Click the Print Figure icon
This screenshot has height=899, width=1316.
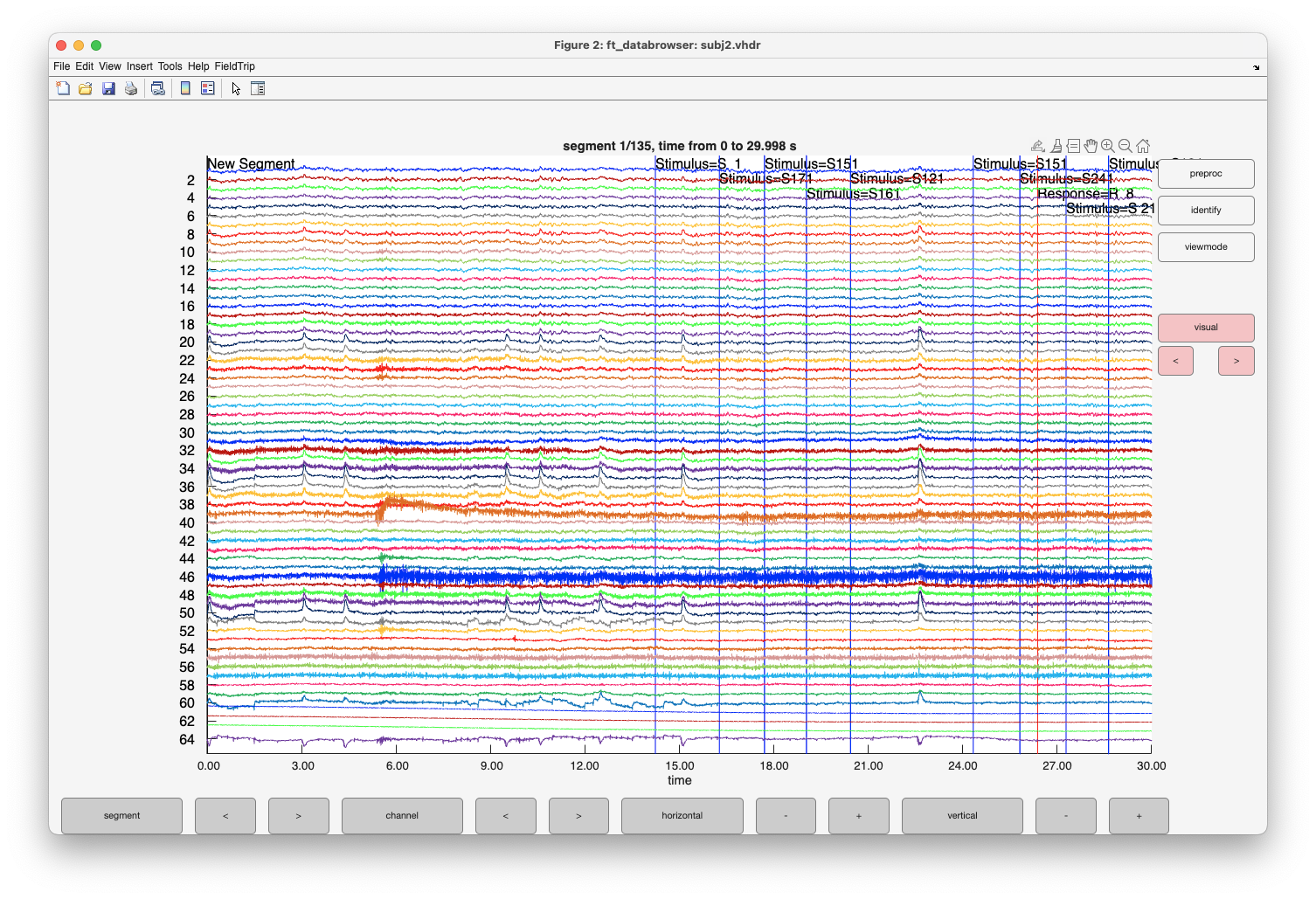131,88
